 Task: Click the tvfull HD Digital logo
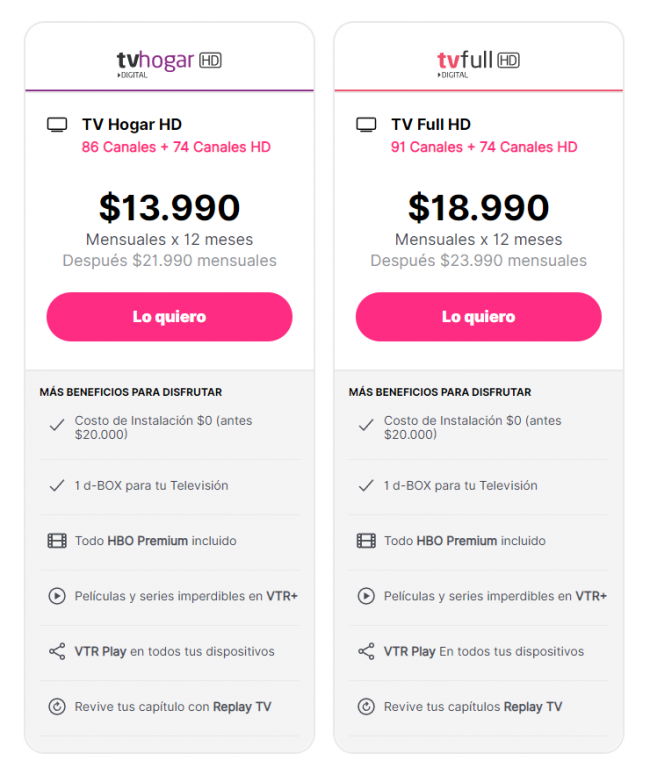pos(478,64)
